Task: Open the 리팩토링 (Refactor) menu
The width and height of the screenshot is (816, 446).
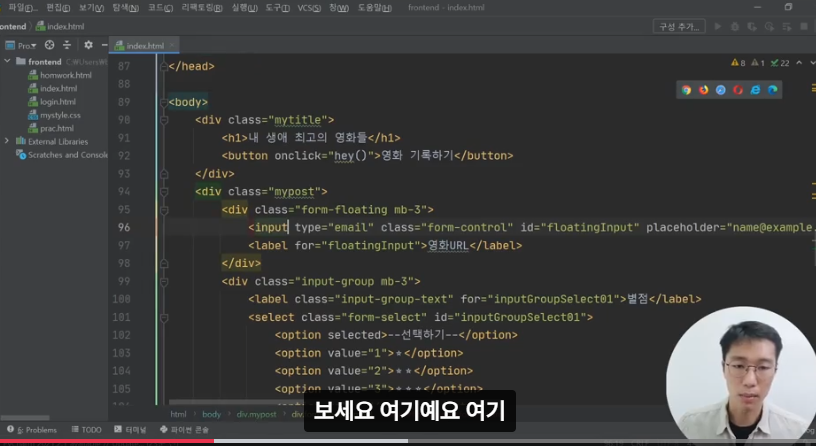Action: 202,8
